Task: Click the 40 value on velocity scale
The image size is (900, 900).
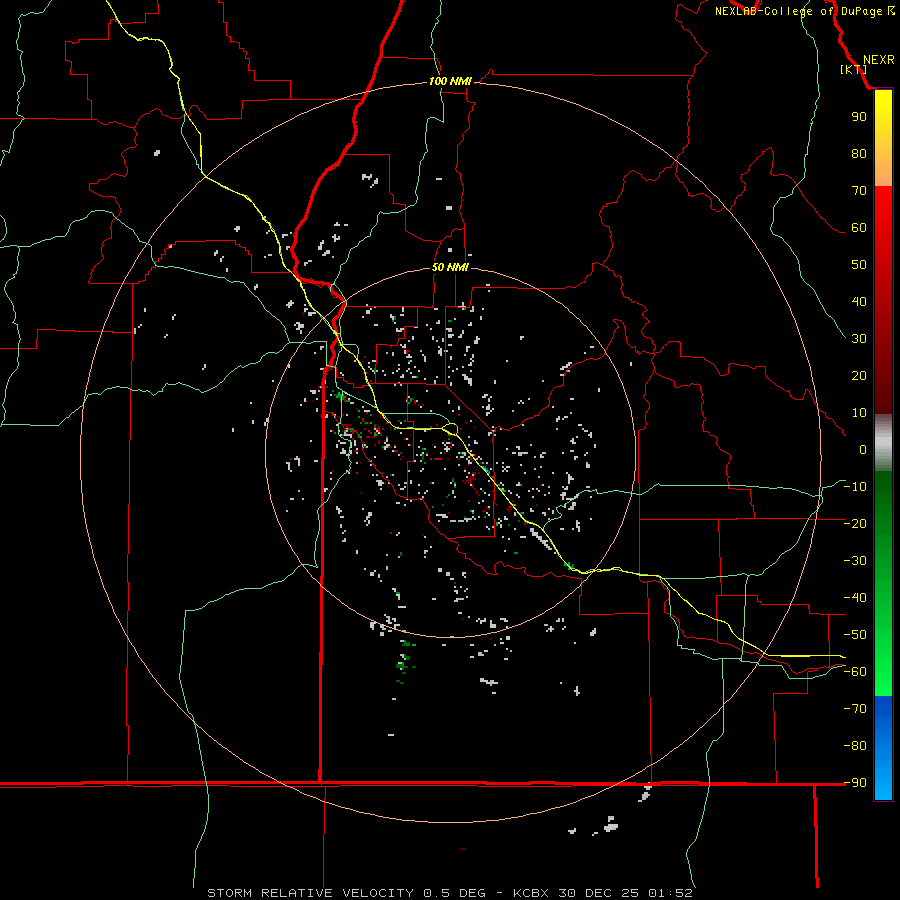Action: point(859,301)
